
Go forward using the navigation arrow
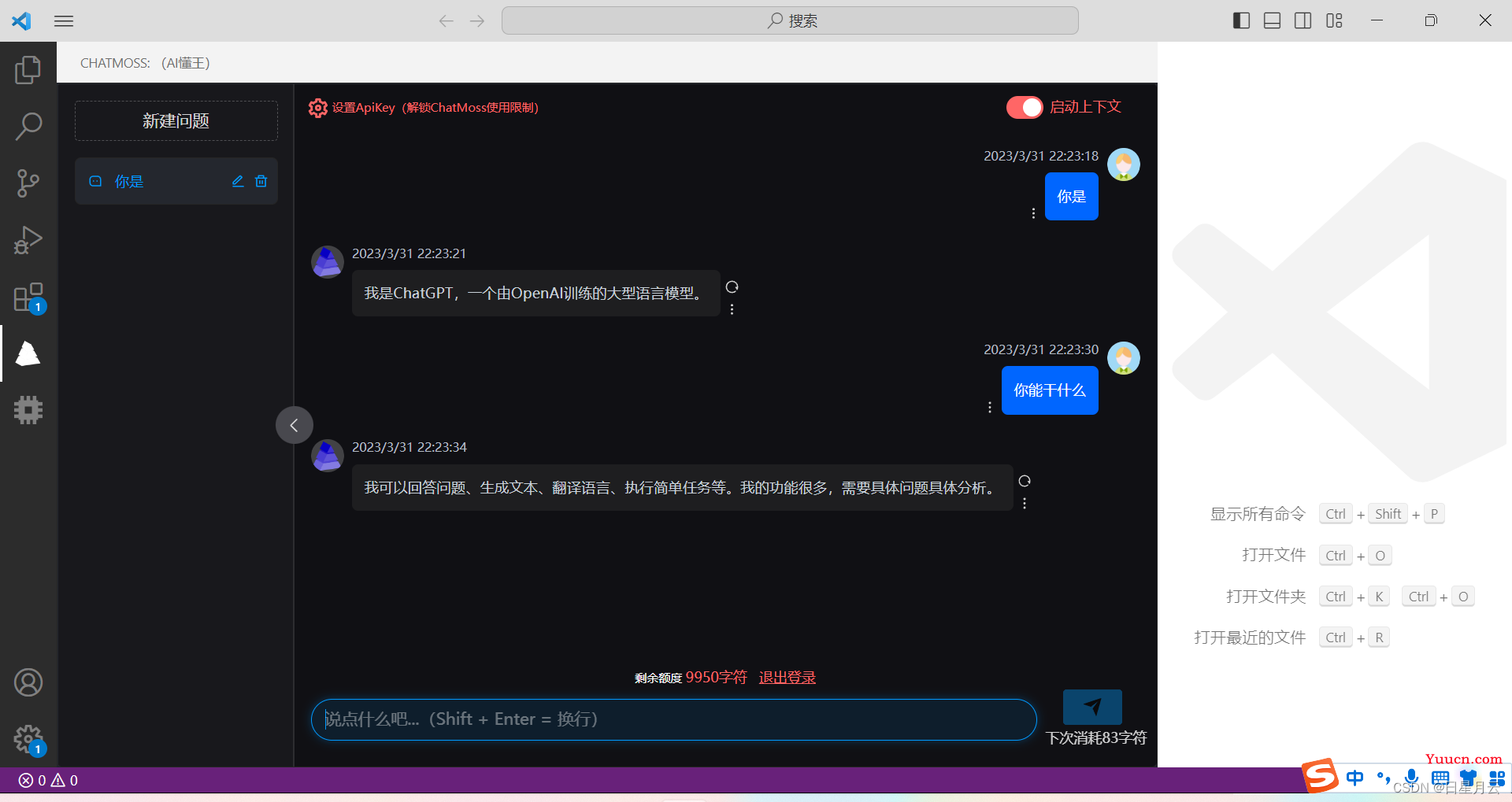point(477,21)
